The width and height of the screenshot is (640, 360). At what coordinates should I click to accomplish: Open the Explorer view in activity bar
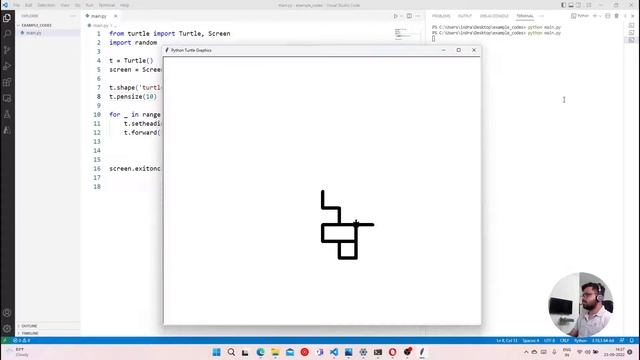(x=7, y=18)
